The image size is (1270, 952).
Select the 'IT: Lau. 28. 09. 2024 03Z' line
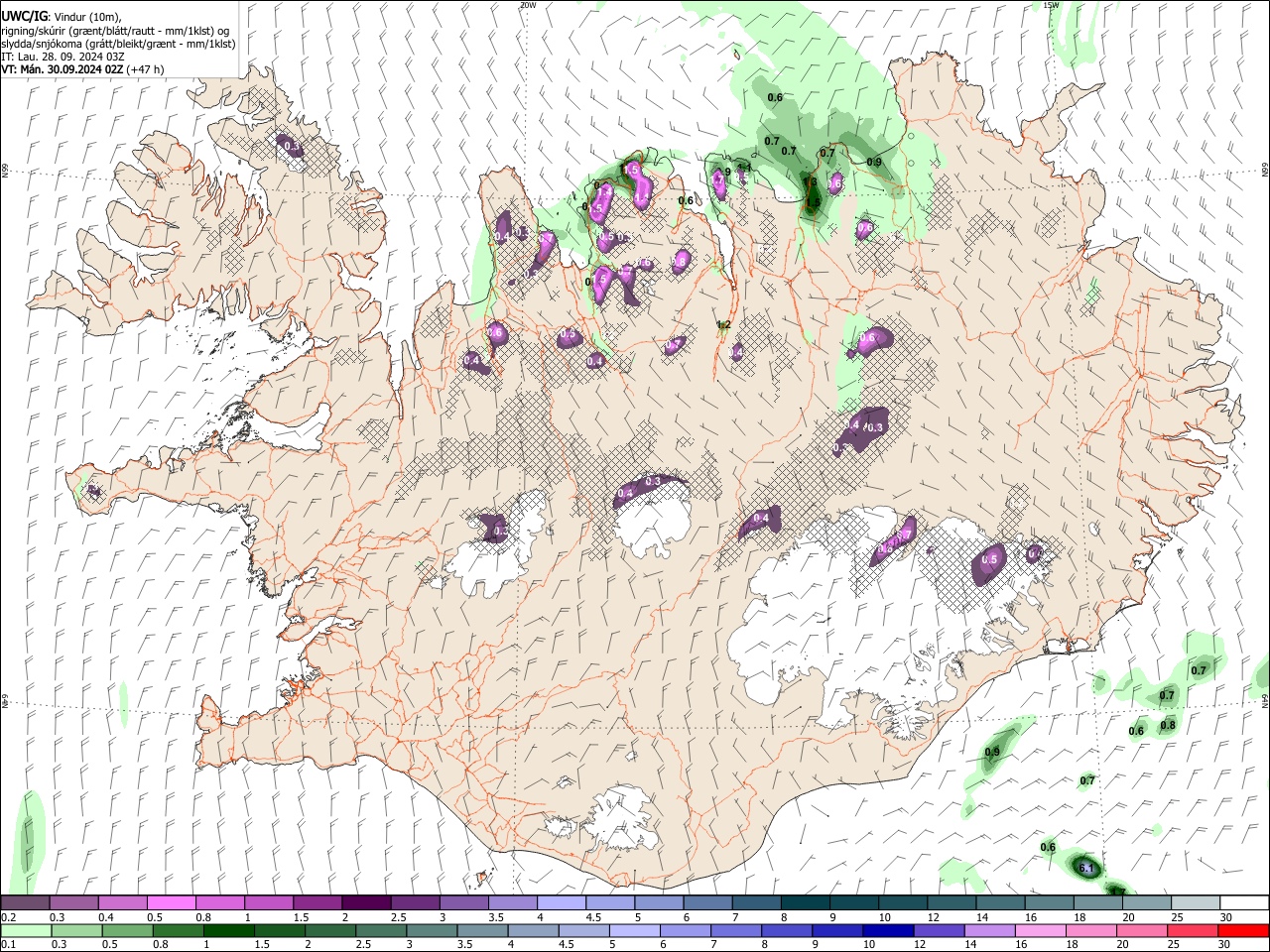(63, 57)
